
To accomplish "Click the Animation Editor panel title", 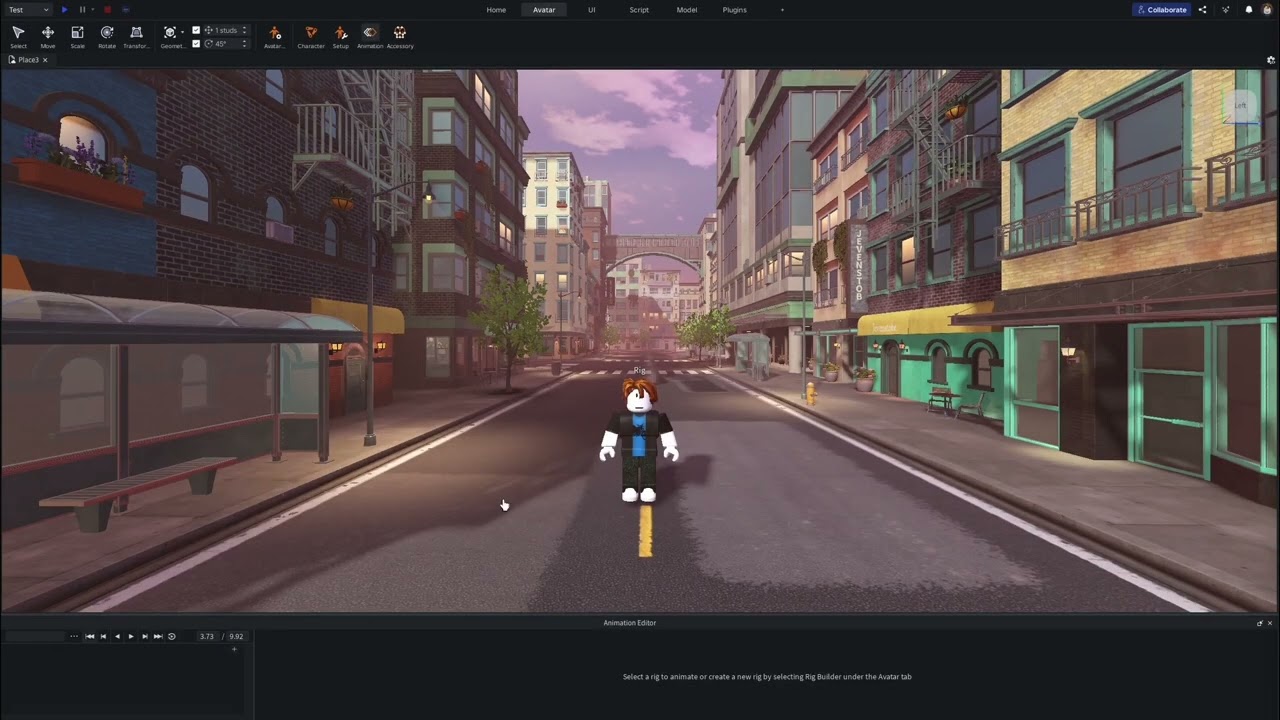I will tap(630, 623).
